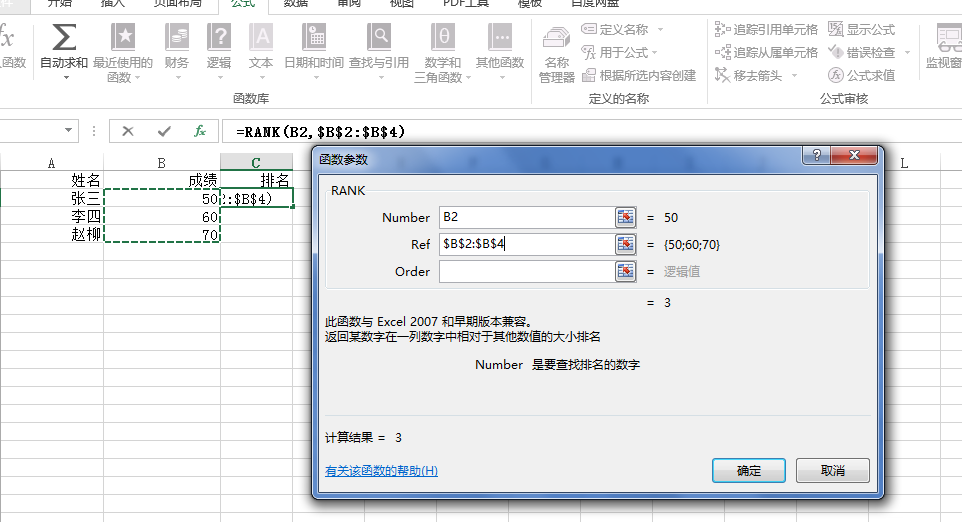Click the dialog help question mark button
Image resolution: width=962 pixels, height=522 pixels.
[x=817, y=155]
